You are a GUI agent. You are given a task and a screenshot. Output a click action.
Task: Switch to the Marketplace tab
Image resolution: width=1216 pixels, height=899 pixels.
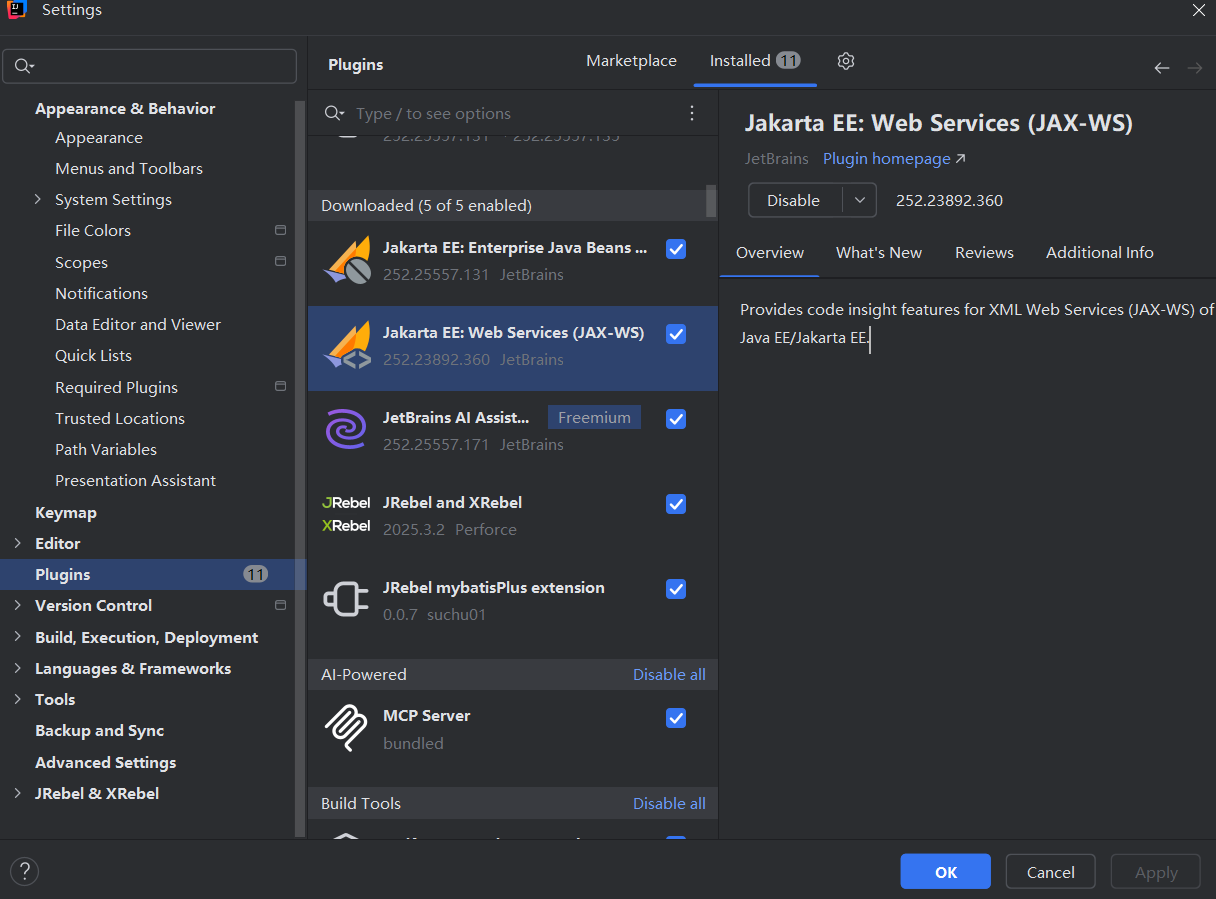[631, 61]
